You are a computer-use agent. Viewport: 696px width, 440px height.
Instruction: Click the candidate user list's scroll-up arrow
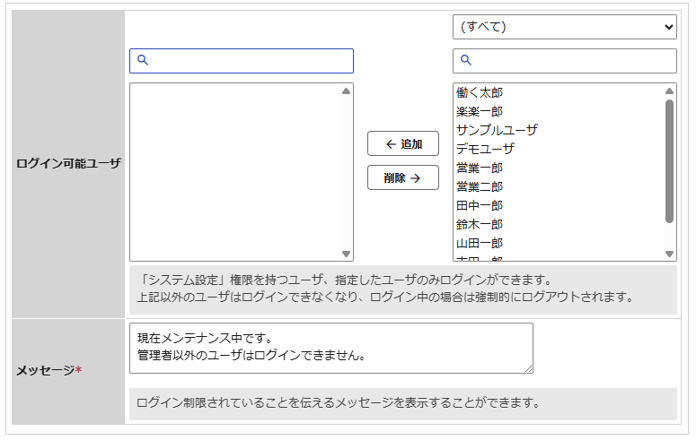669,91
